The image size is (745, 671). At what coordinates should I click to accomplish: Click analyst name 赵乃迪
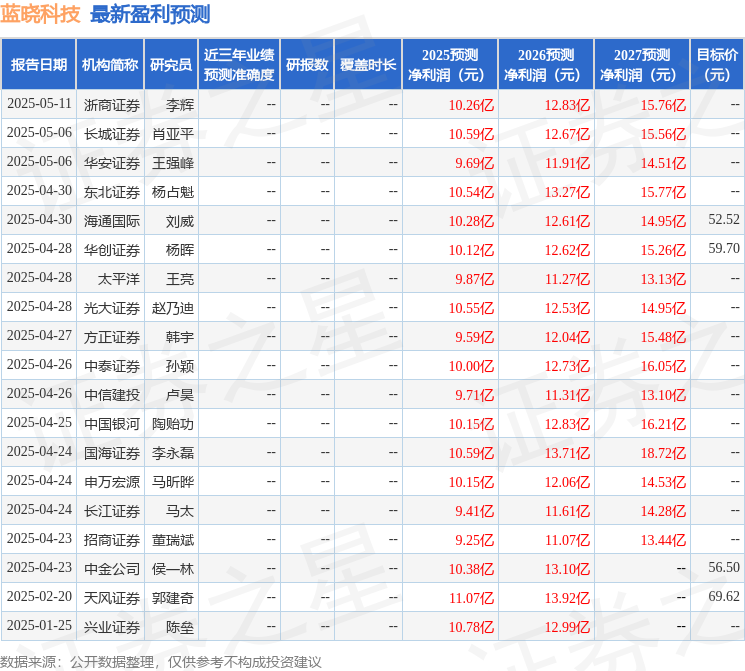tap(173, 308)
